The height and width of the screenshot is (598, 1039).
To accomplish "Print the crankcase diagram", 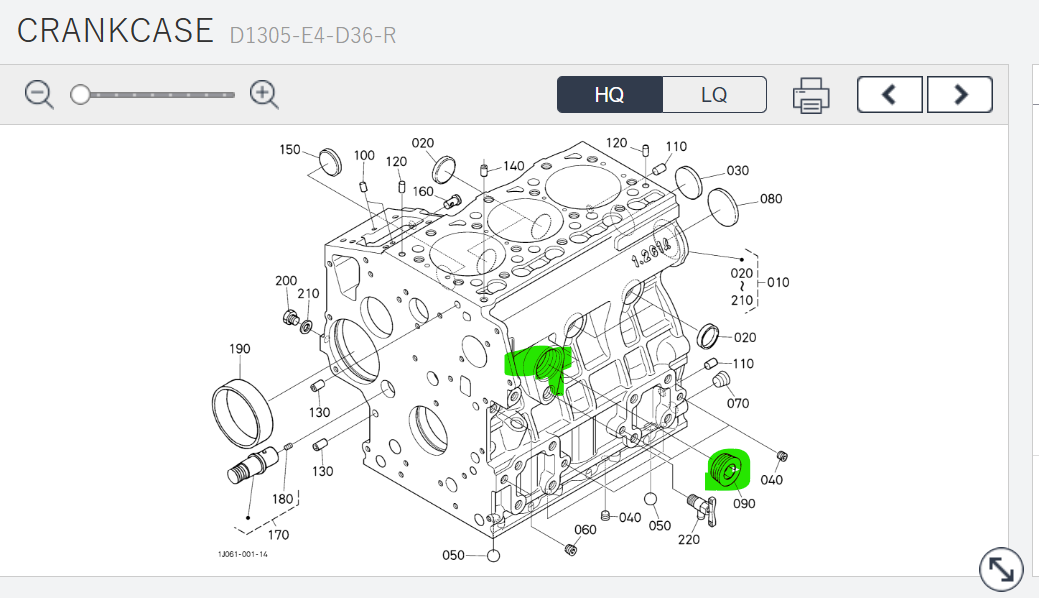I will tap(811, 95).
